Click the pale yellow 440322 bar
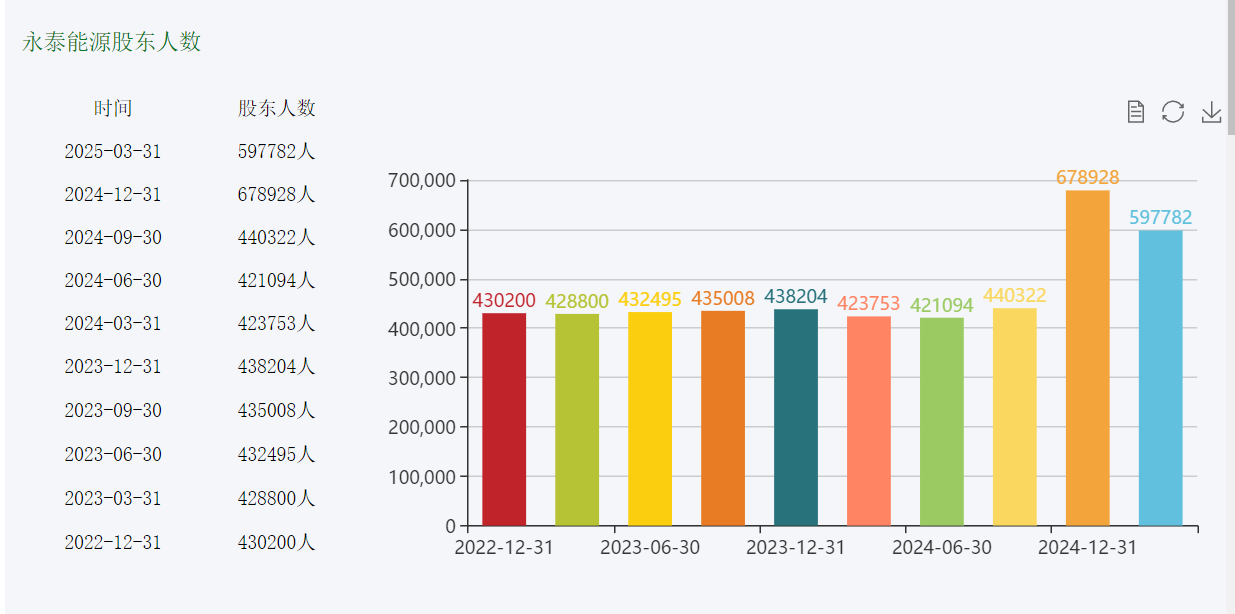The image size is (1235, 614). [1015, 416]
